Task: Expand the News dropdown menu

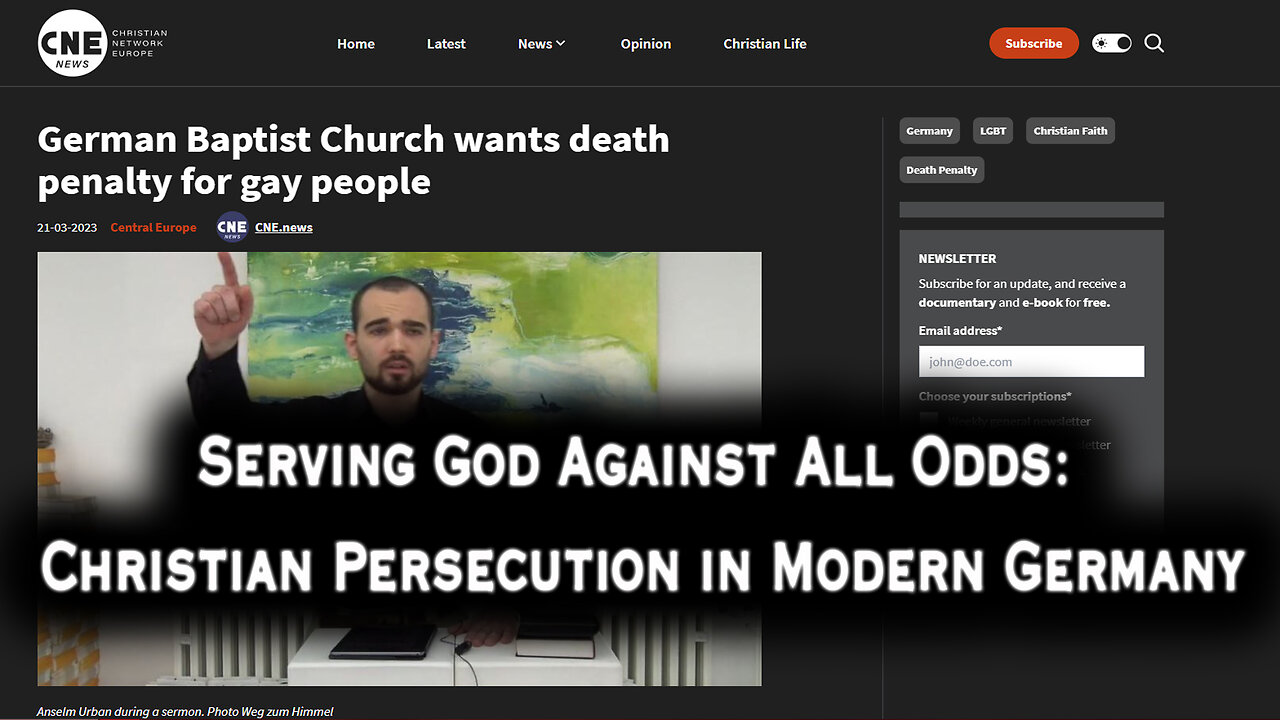Action: pos(542,44)
